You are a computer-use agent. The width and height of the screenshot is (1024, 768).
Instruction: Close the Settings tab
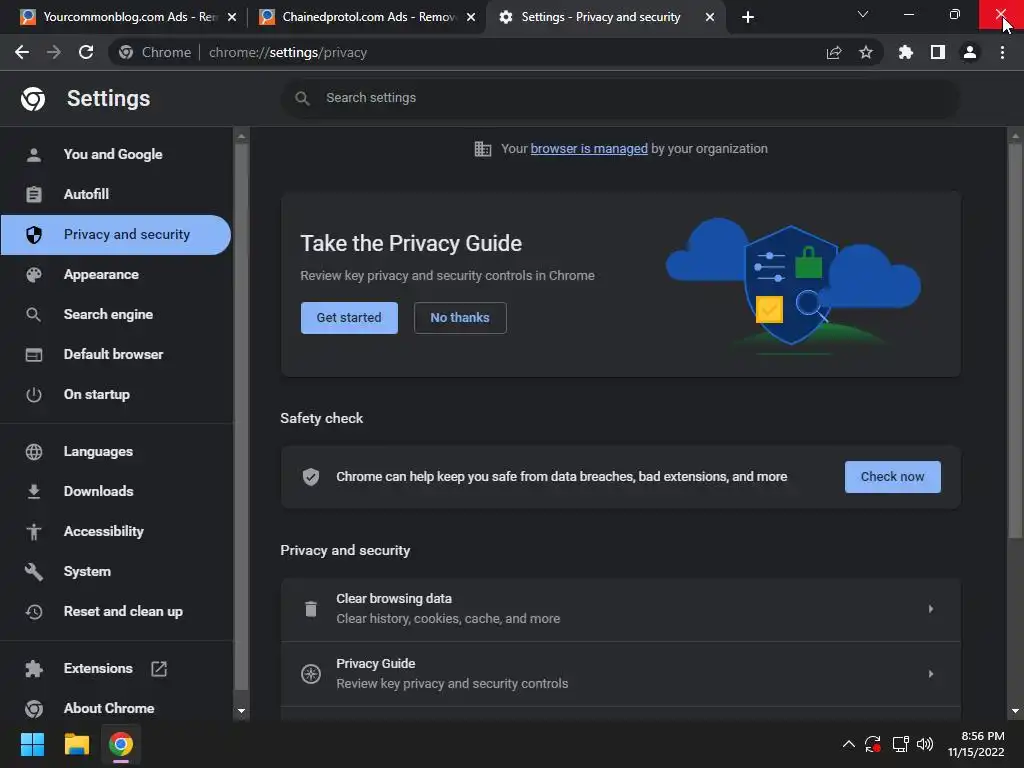tap(710, 17)
